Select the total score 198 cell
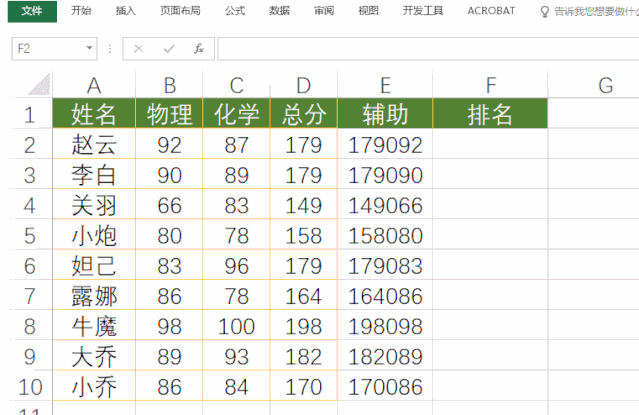 [304, 326]
